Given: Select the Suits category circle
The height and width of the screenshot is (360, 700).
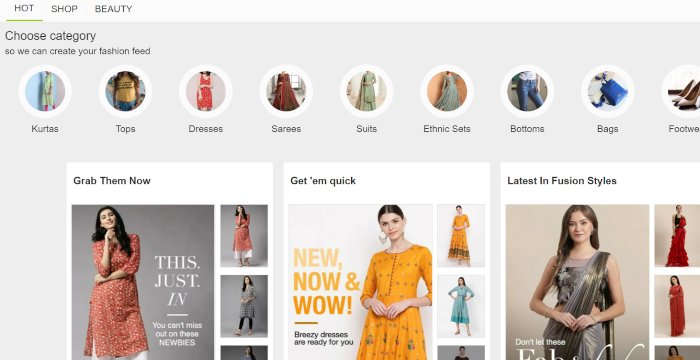Looking at the screenshot, I should (367, 91).
